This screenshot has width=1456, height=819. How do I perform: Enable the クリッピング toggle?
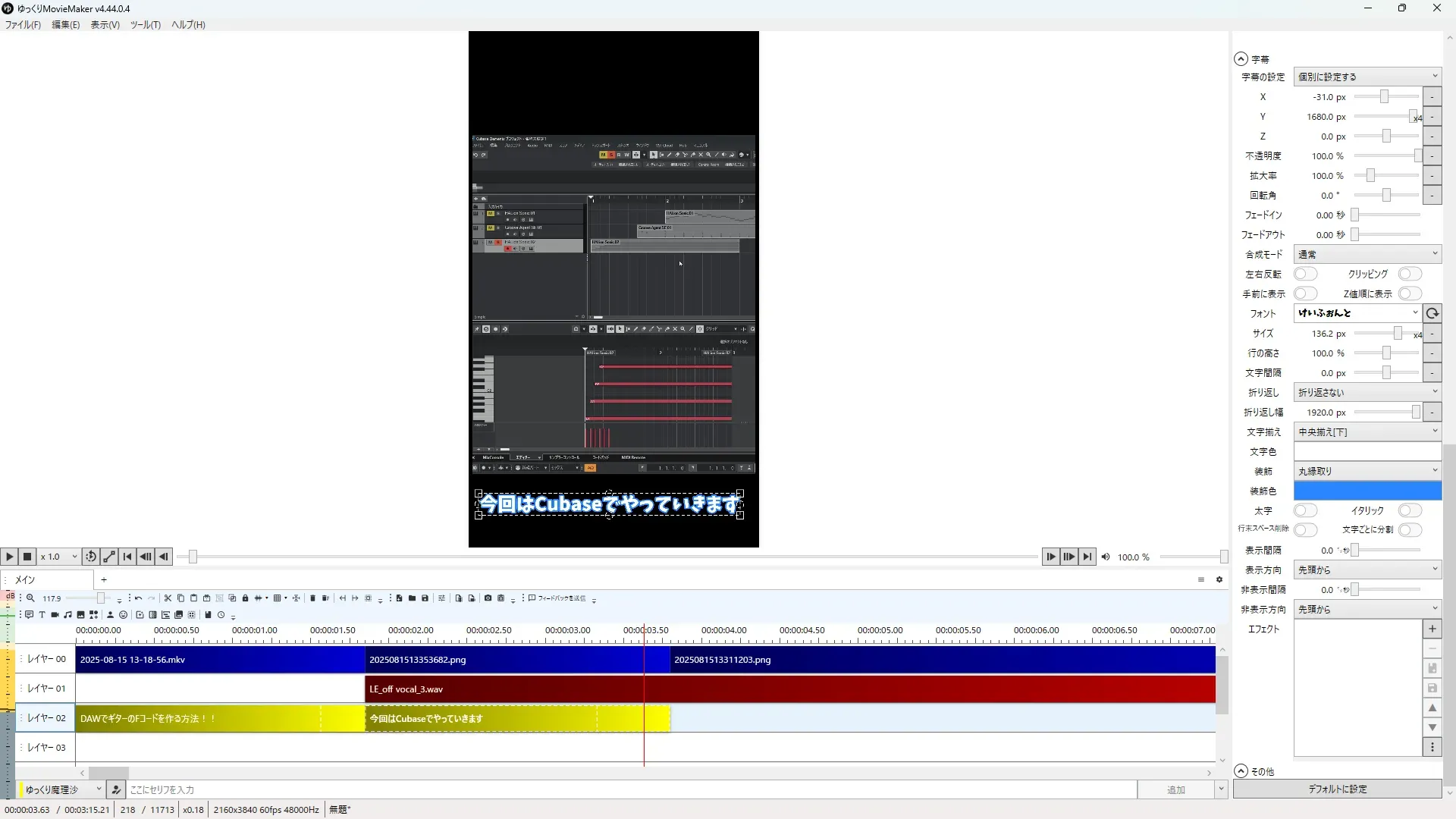pyautogui.click(x=1410, y=274)
